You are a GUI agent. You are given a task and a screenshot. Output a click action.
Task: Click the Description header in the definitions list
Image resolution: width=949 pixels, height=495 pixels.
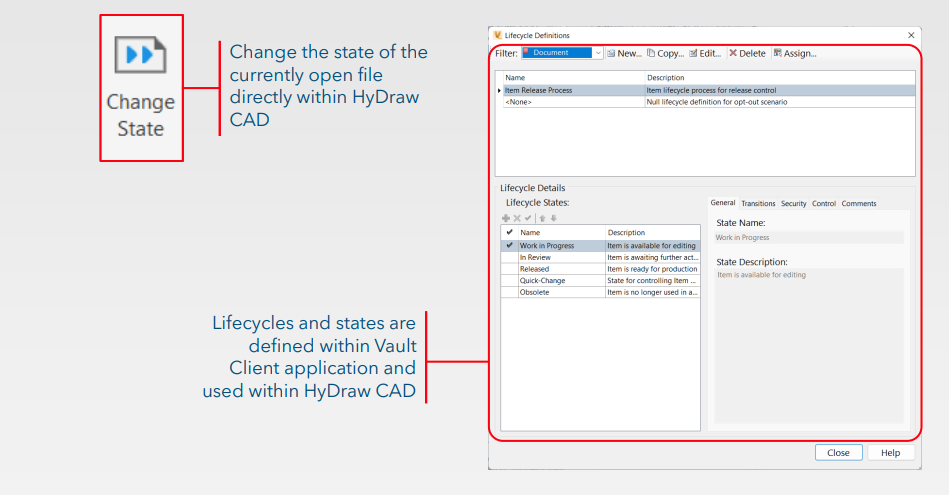(780, 77)
